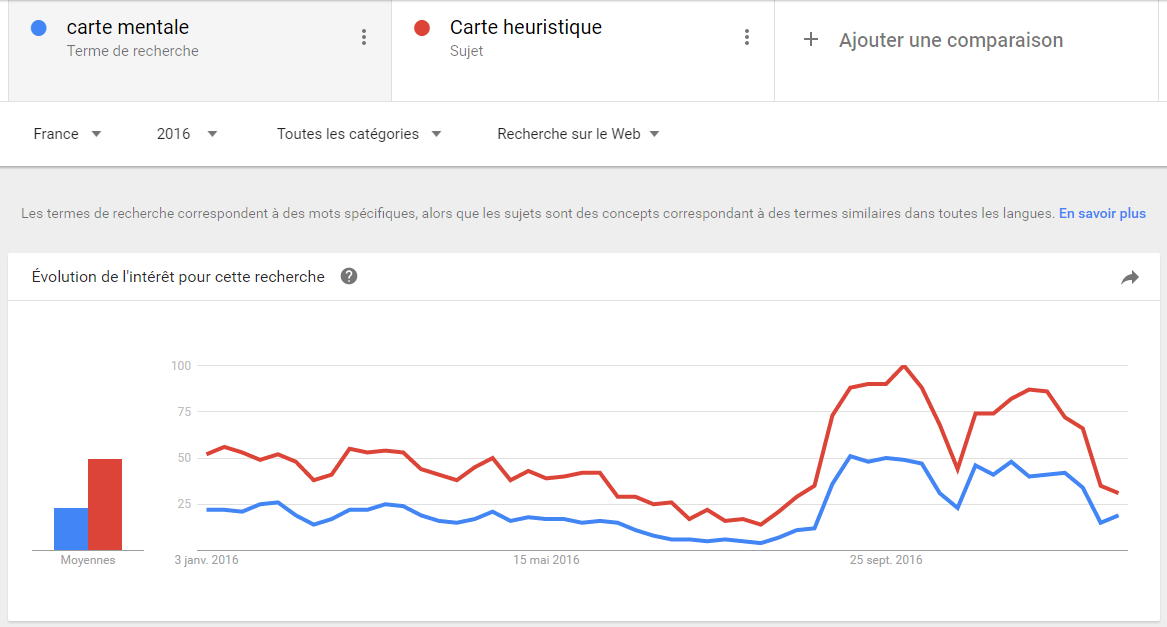Click the red Moyennes average bar

[x=105, y=504]
